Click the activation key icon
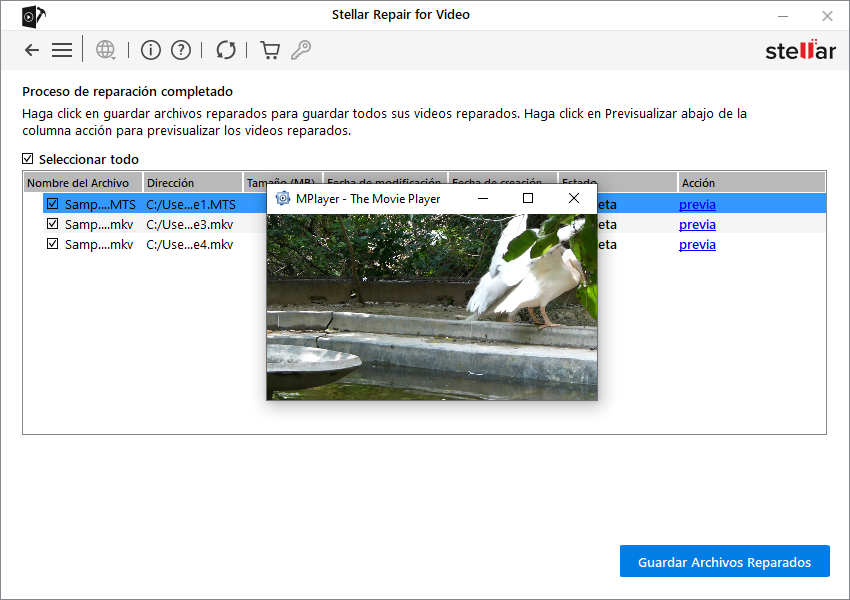The image size is (850, 600). pyautogui.click(x=301, y=50)
